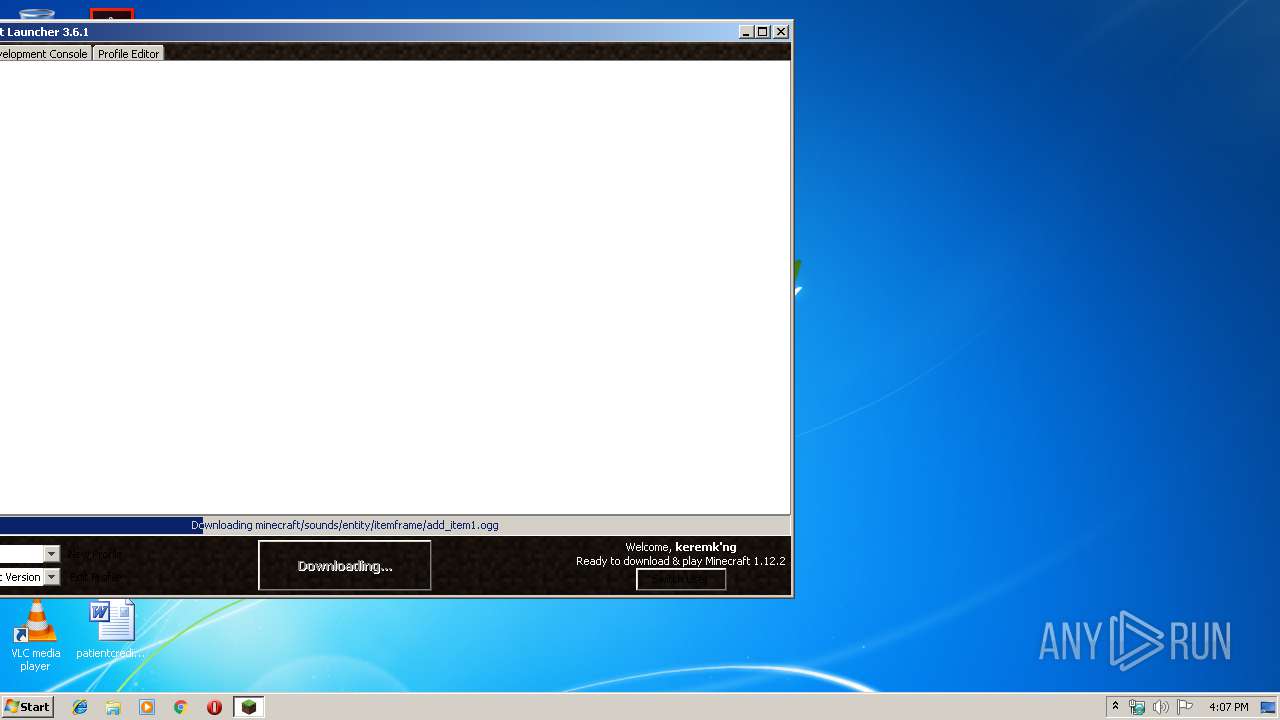Click the Switch User button
This screenshot has width=1280, height=720.
click(681, 579)
